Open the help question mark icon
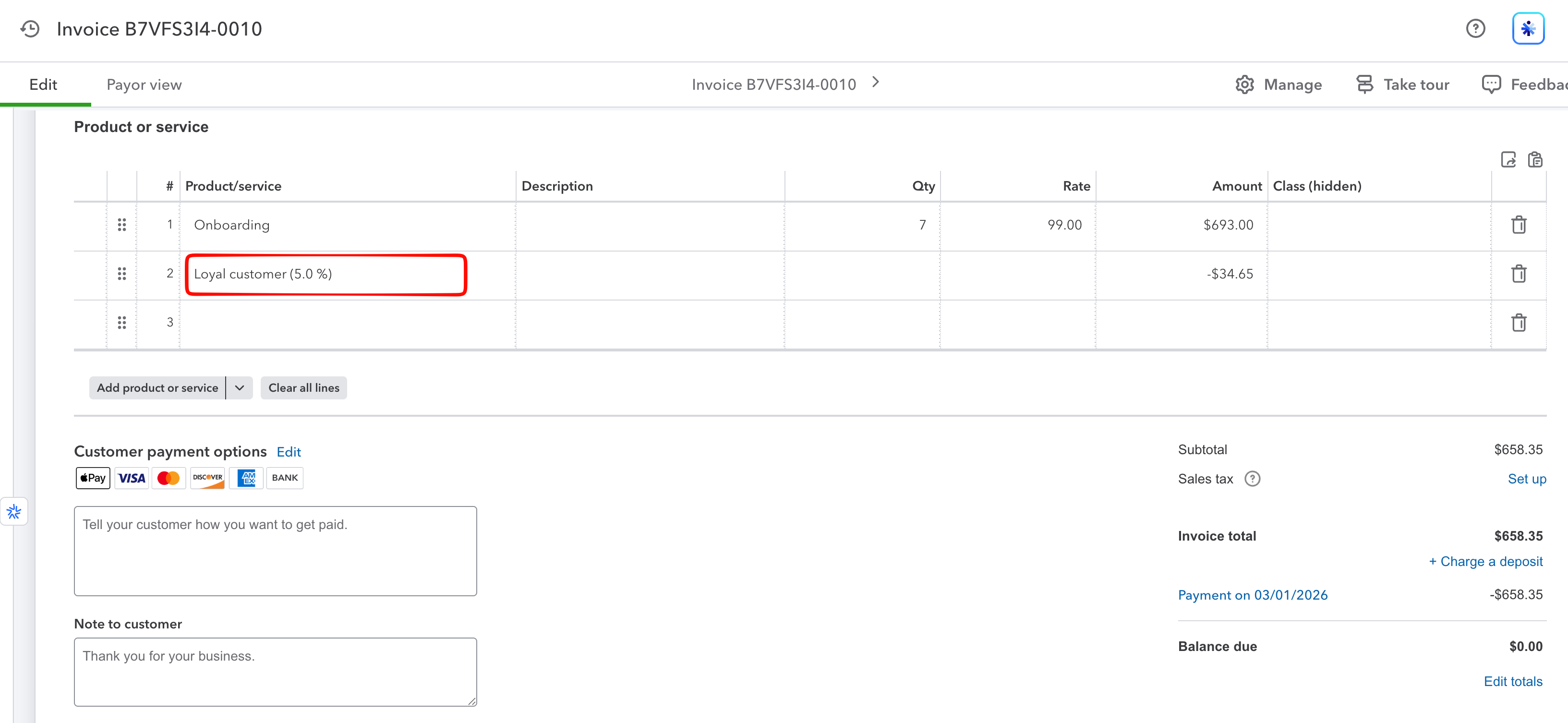Viewport: 1568px width, 723px height. [x=1475, y=29]
